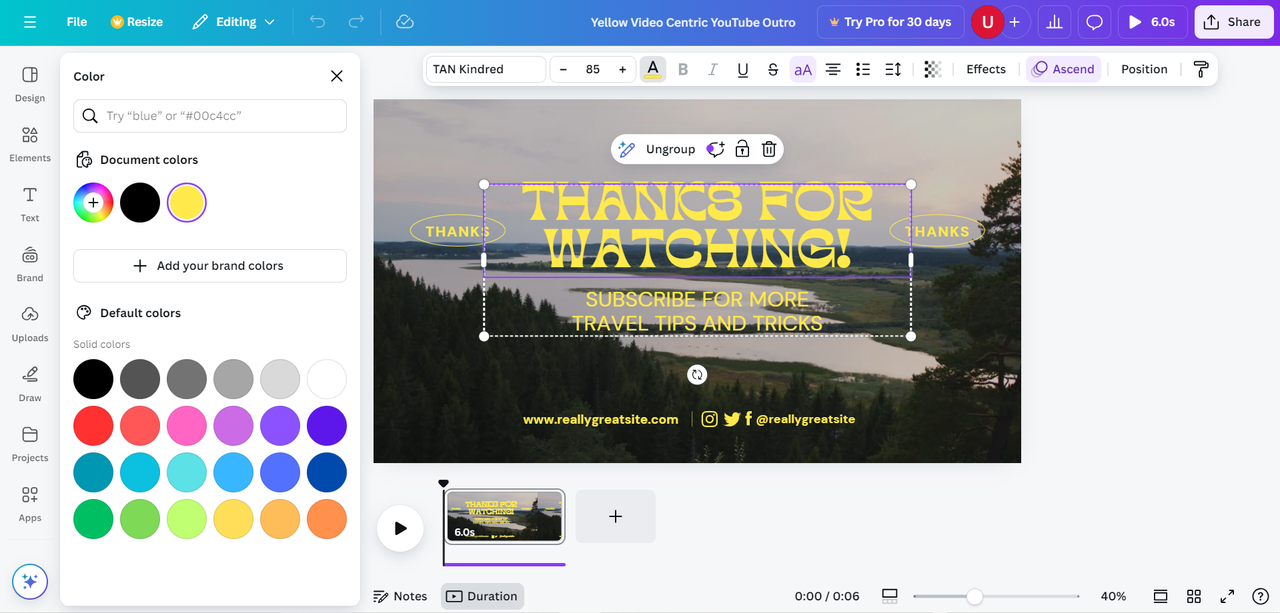The height and width of the screenshot is (613, 1280).
Task: Select the 6.0s page thumbnail
Action: (505, 516)
